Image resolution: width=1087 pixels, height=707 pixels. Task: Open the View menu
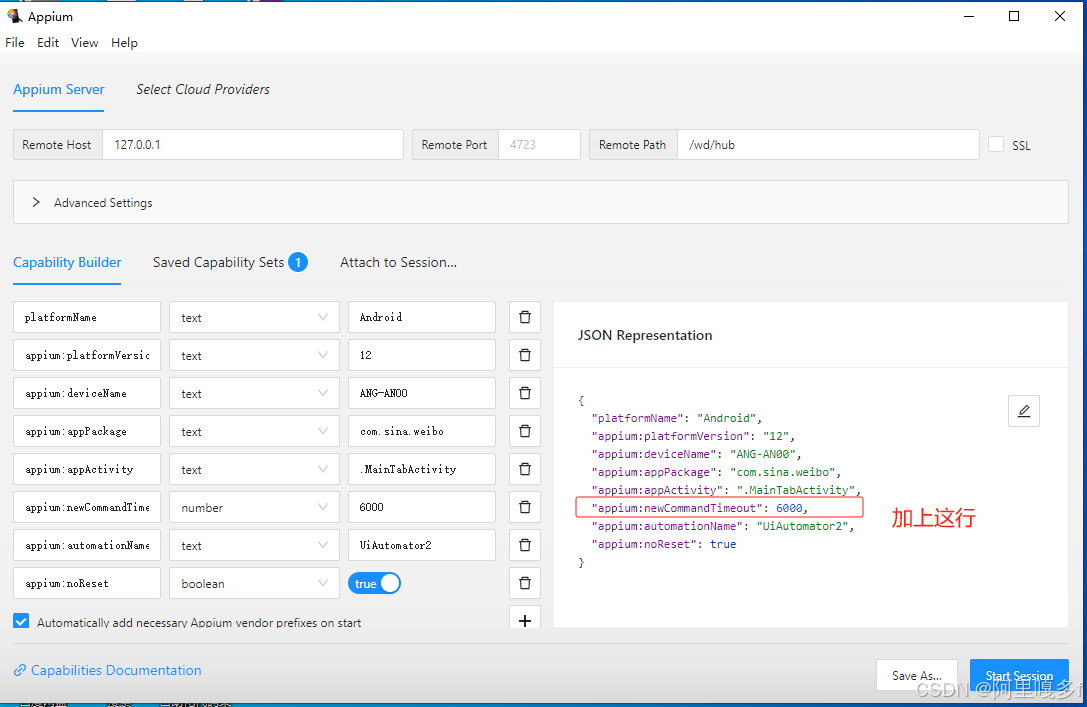pyautogui.click(x=85, y=42)
